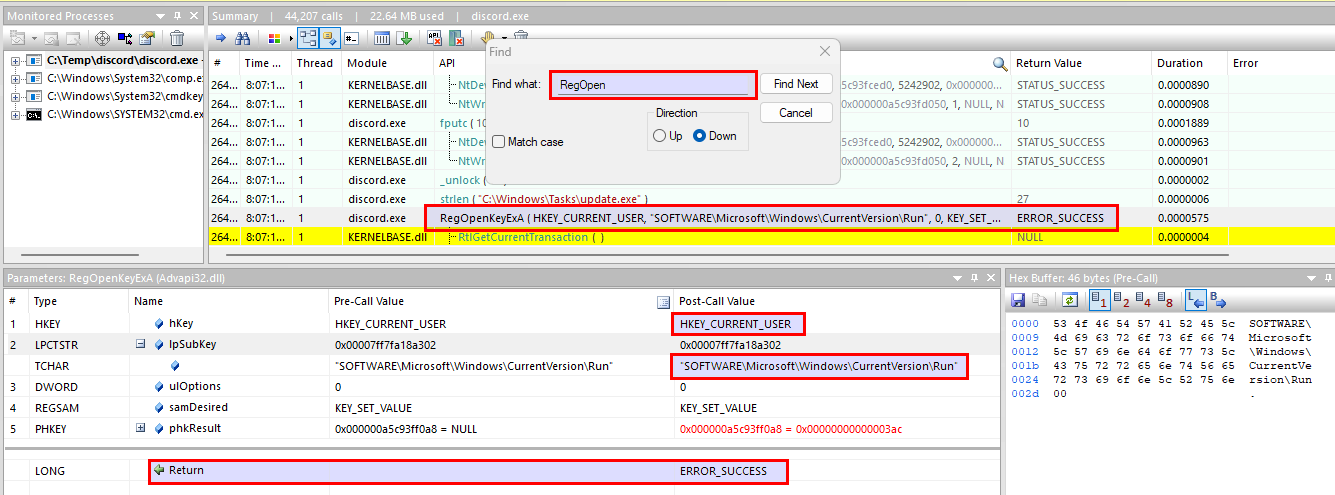1335x495 pixels.
Task: Click the API red X icon in Summary toolbar
Action: tap(434, 38)
